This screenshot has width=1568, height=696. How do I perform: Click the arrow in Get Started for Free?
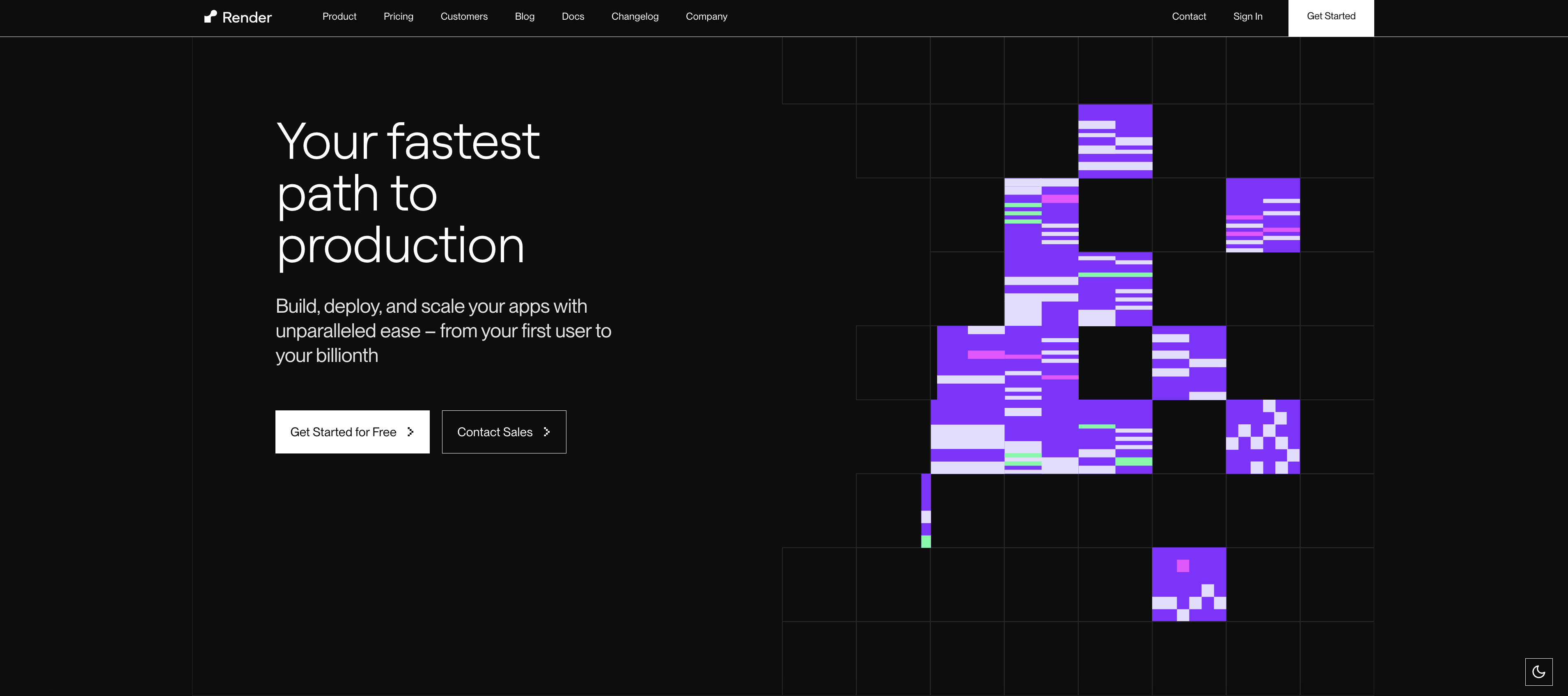(410, 432)
